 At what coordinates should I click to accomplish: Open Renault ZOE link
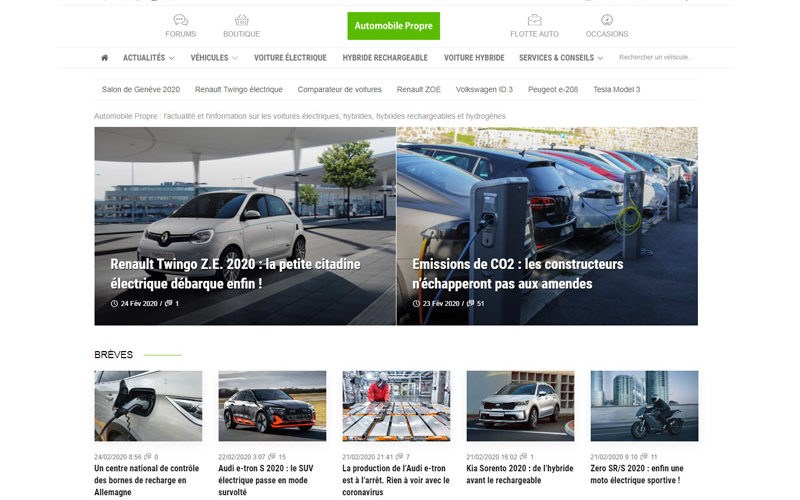[418, 89]
